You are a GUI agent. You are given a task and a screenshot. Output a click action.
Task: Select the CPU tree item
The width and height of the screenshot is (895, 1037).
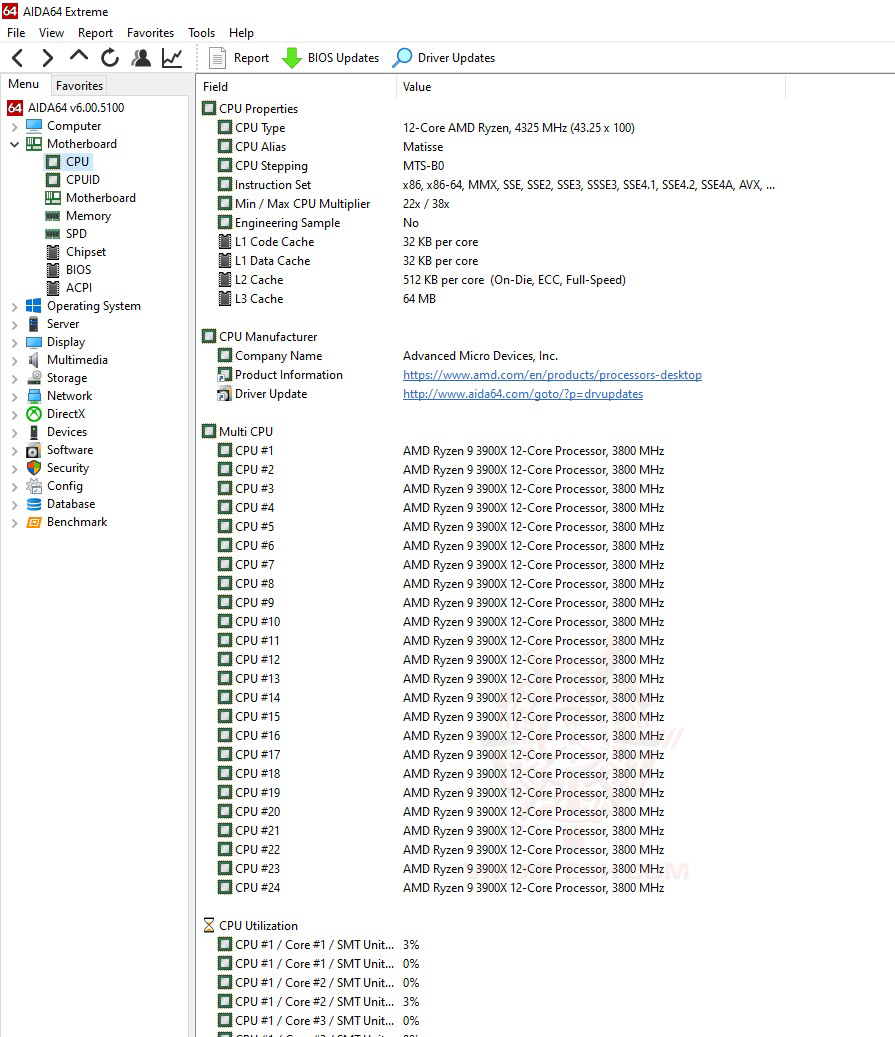click(68, 161)
